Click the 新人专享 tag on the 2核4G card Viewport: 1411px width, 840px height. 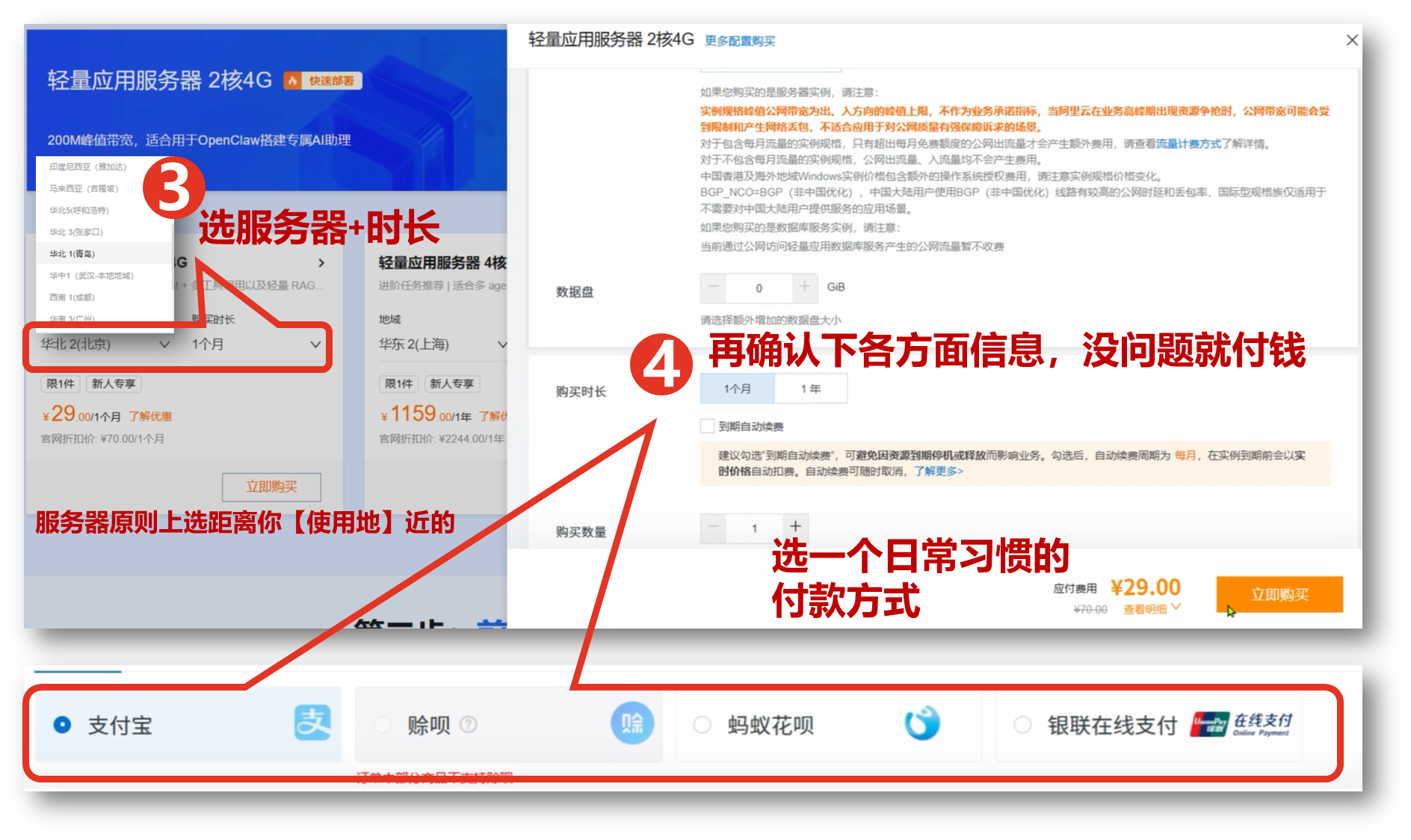tap(114, 383)
